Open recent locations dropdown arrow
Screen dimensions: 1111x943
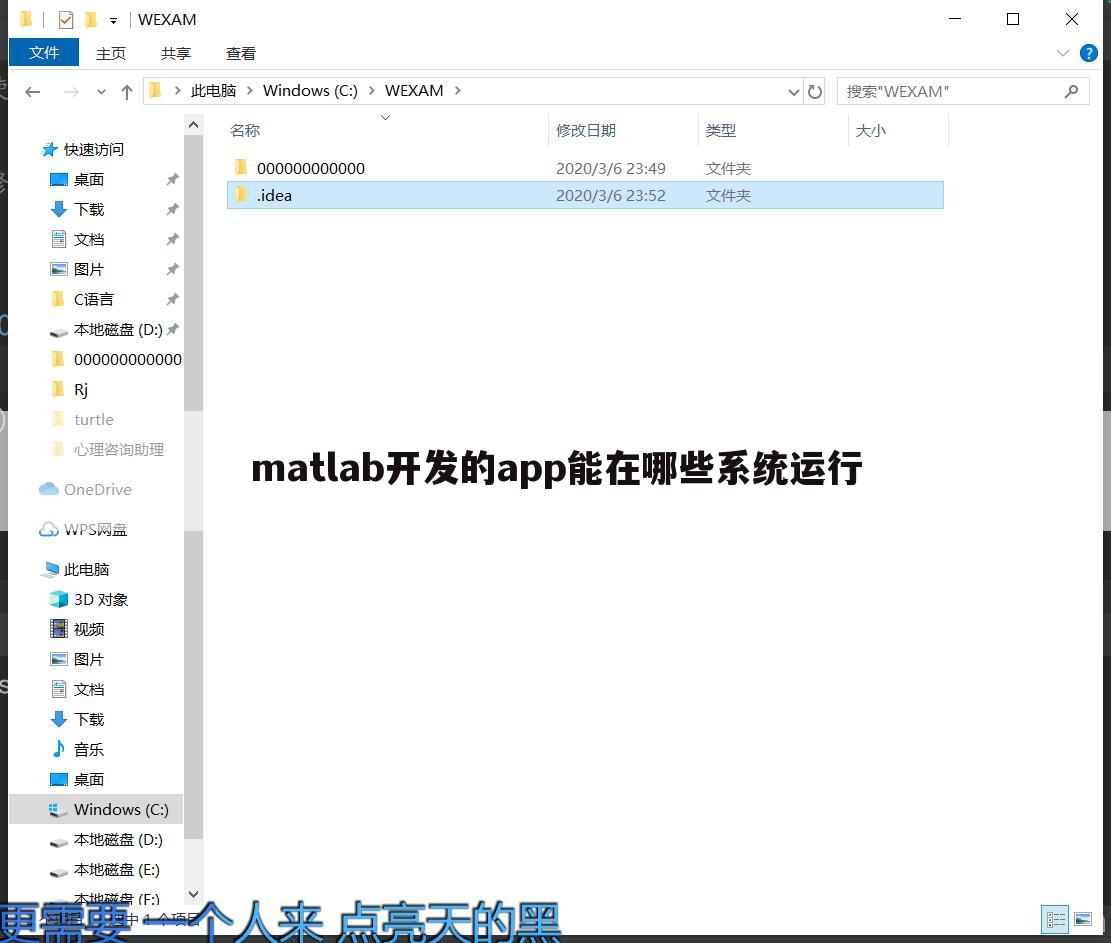tap(101, 92)
